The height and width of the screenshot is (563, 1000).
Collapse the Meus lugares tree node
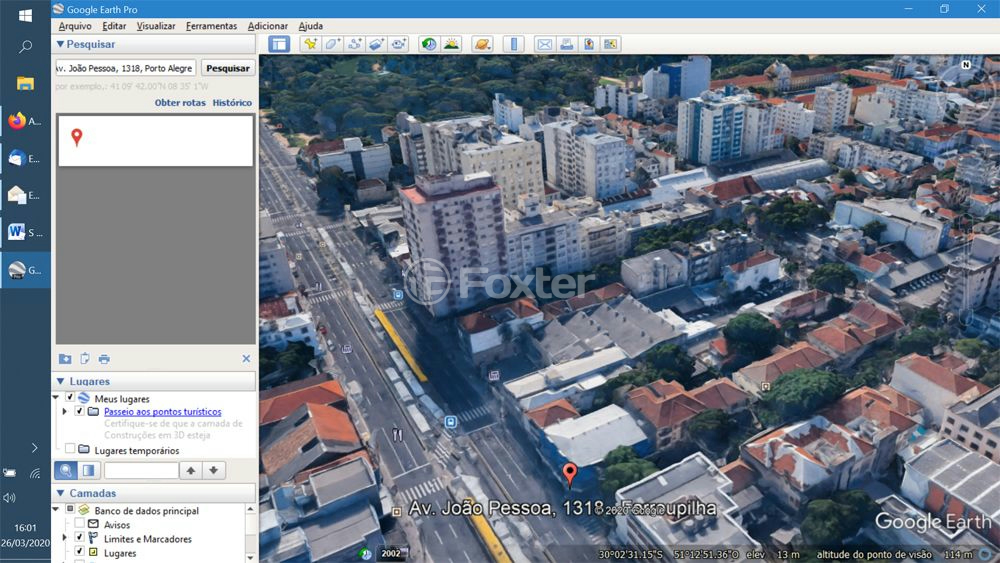coord(56,398)
